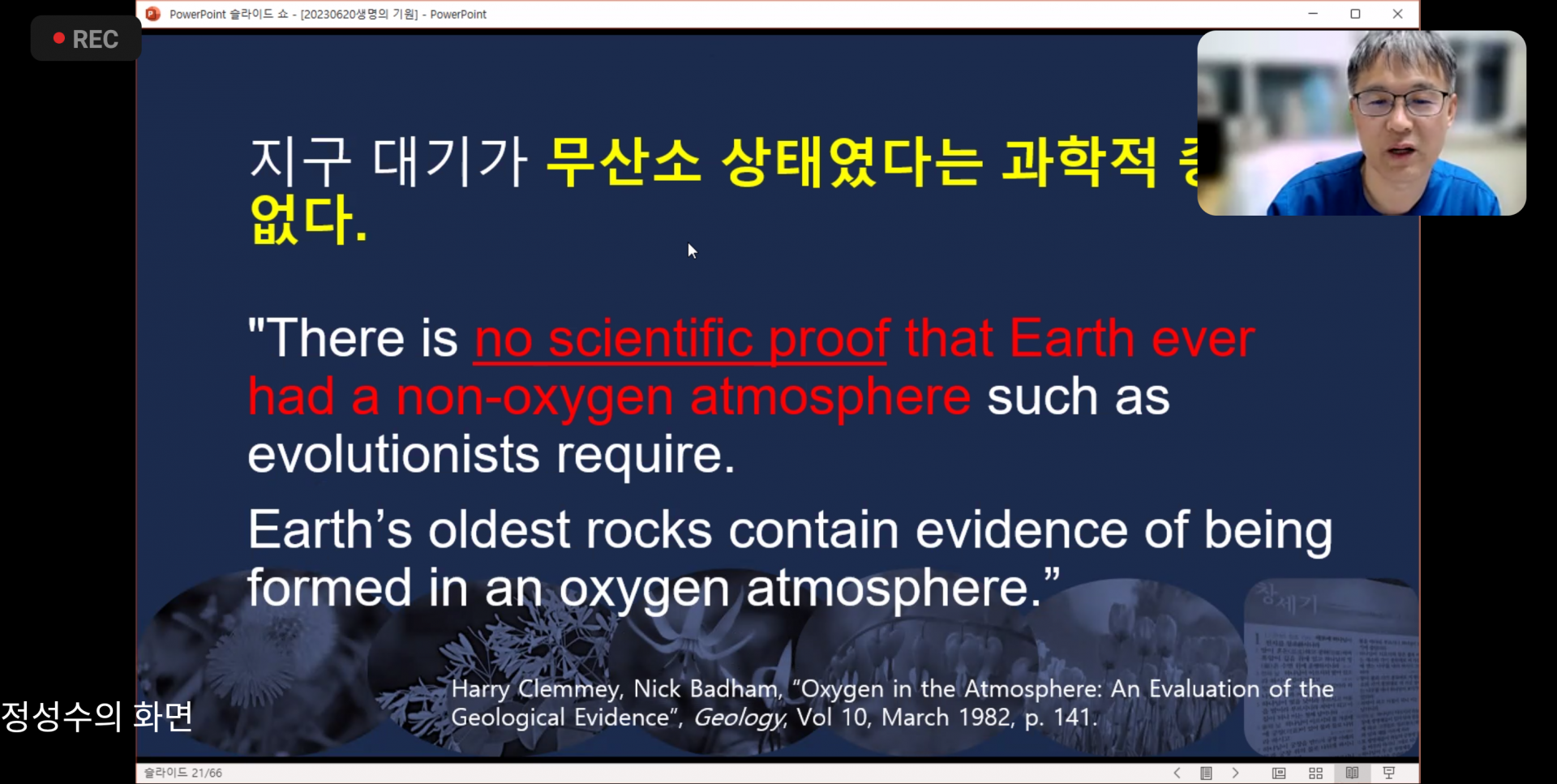
Task: Switch to Normal view
Action: click(x=1279, y=773)
